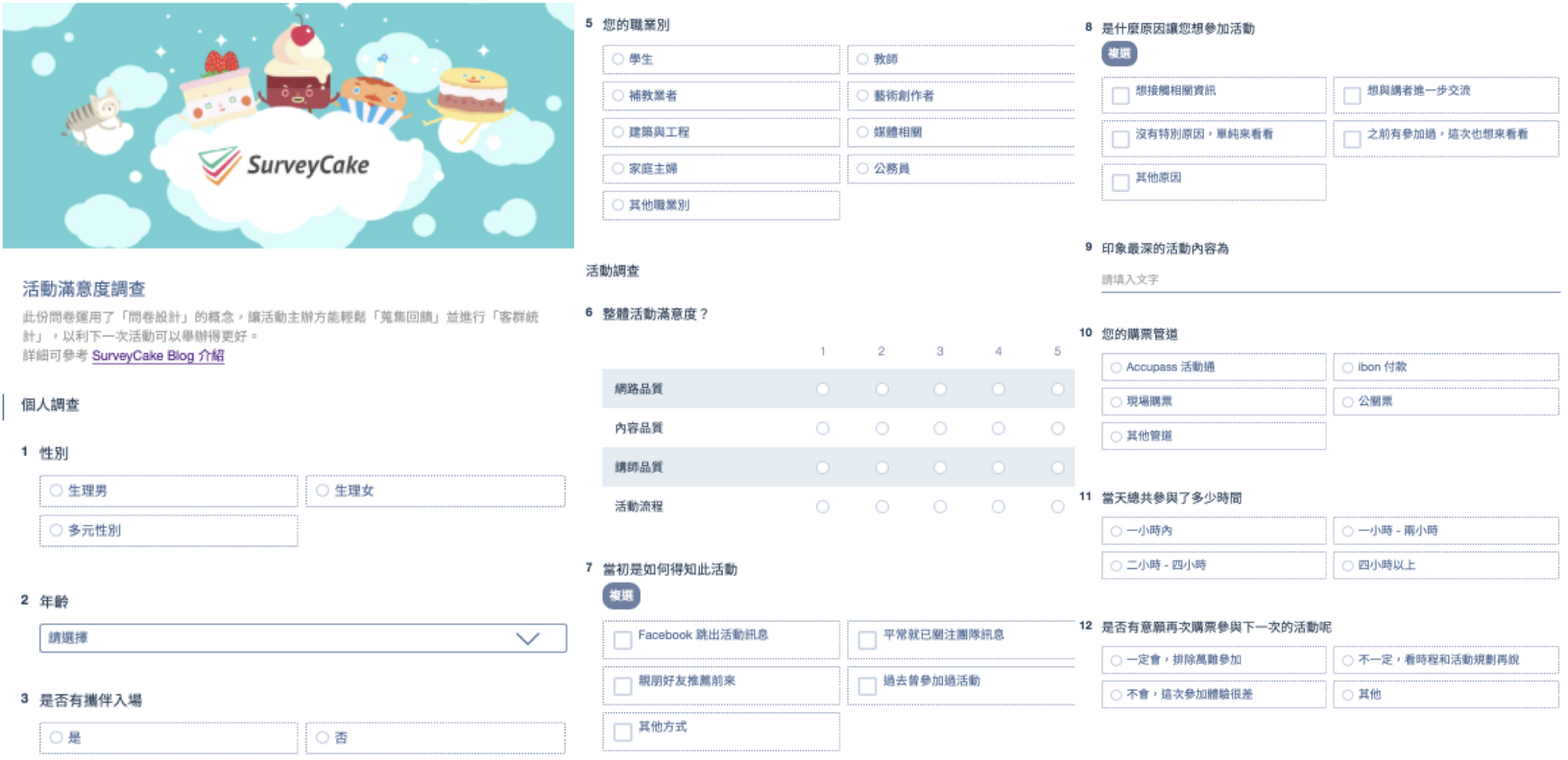Choose 多元性別 radio option
The width and height of the screenshot is (1568, 760).
click(56, 530)
